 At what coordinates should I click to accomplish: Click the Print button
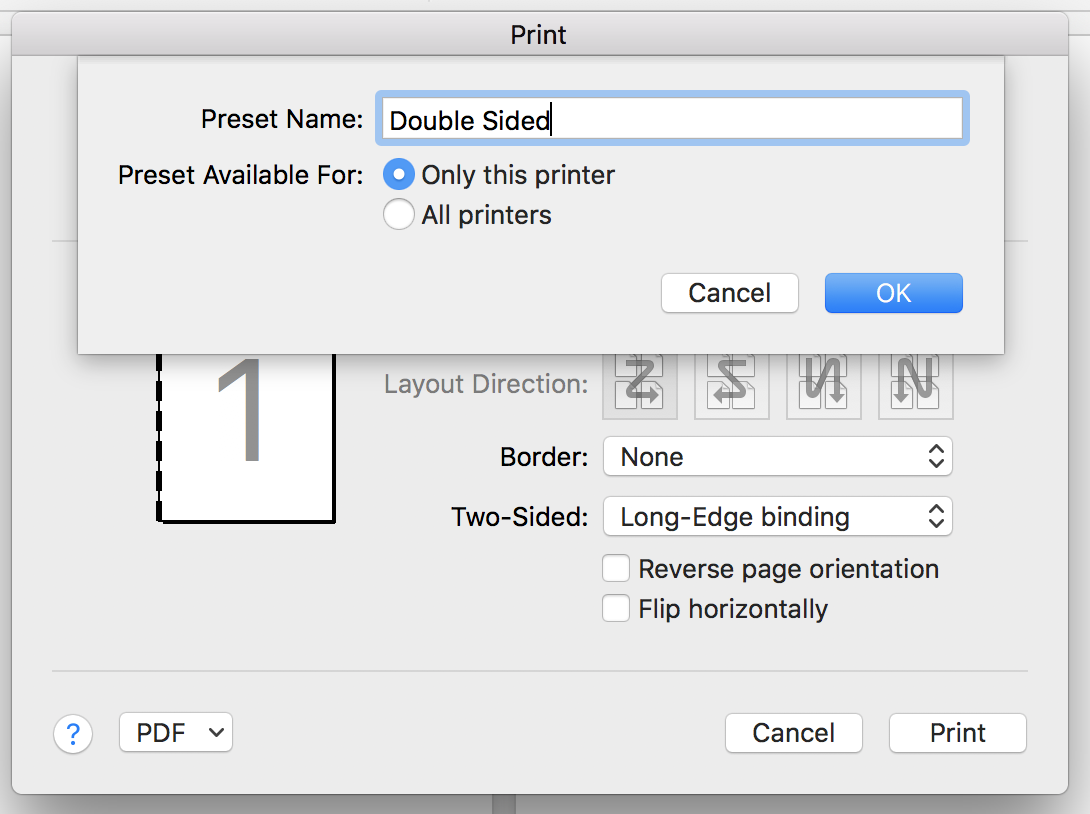click(957, 733)
